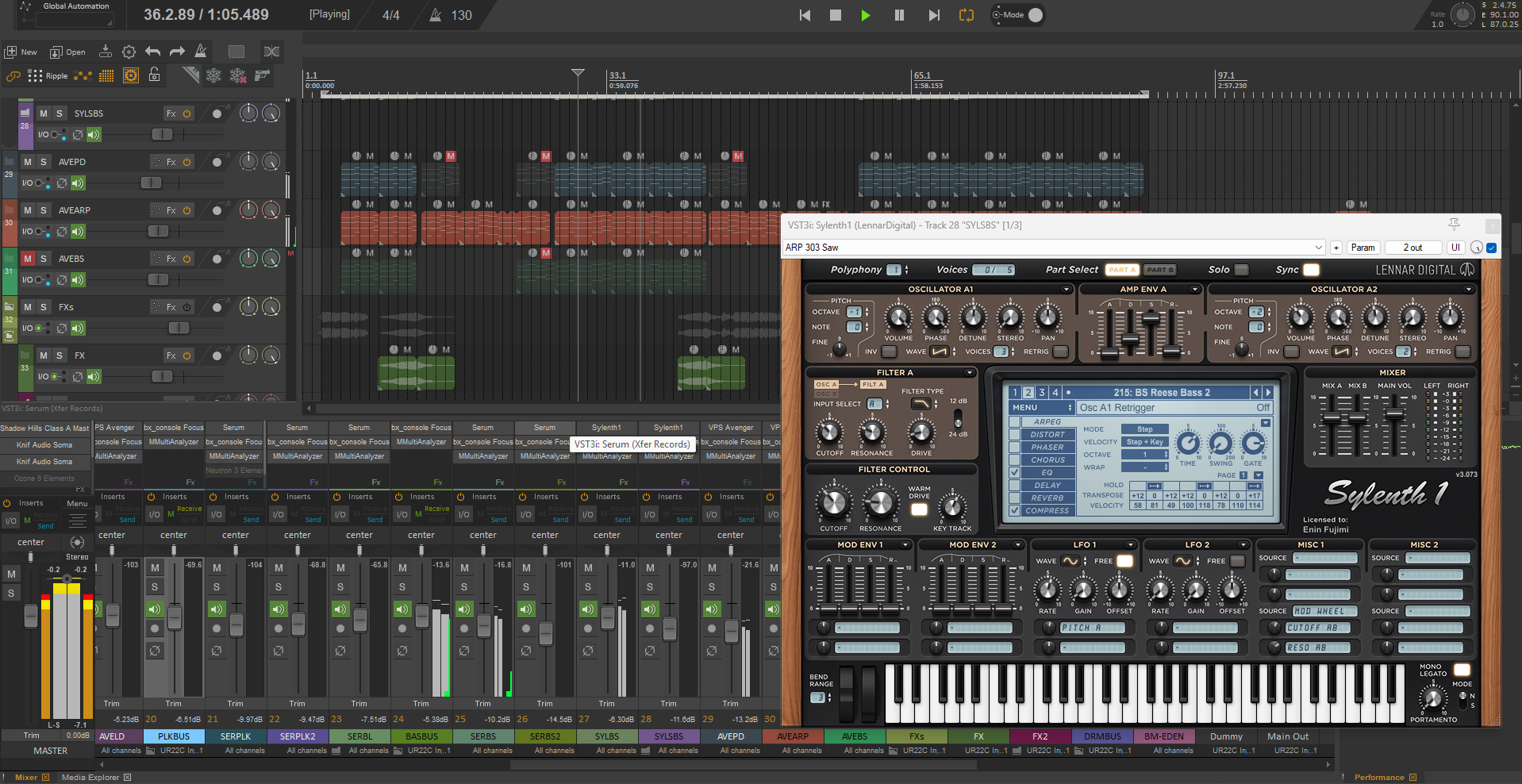Toggle the Sylenth1 plugin bypass checkbox
The height and width of the screenshot is (784, 1522).
[x=1492, y=248]
